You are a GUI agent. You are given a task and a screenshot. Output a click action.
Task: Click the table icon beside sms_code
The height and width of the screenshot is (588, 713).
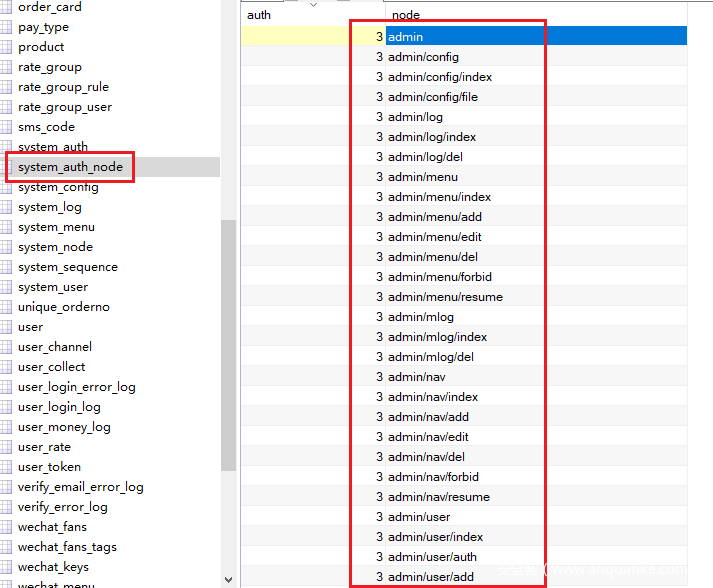tap(6, 127)
